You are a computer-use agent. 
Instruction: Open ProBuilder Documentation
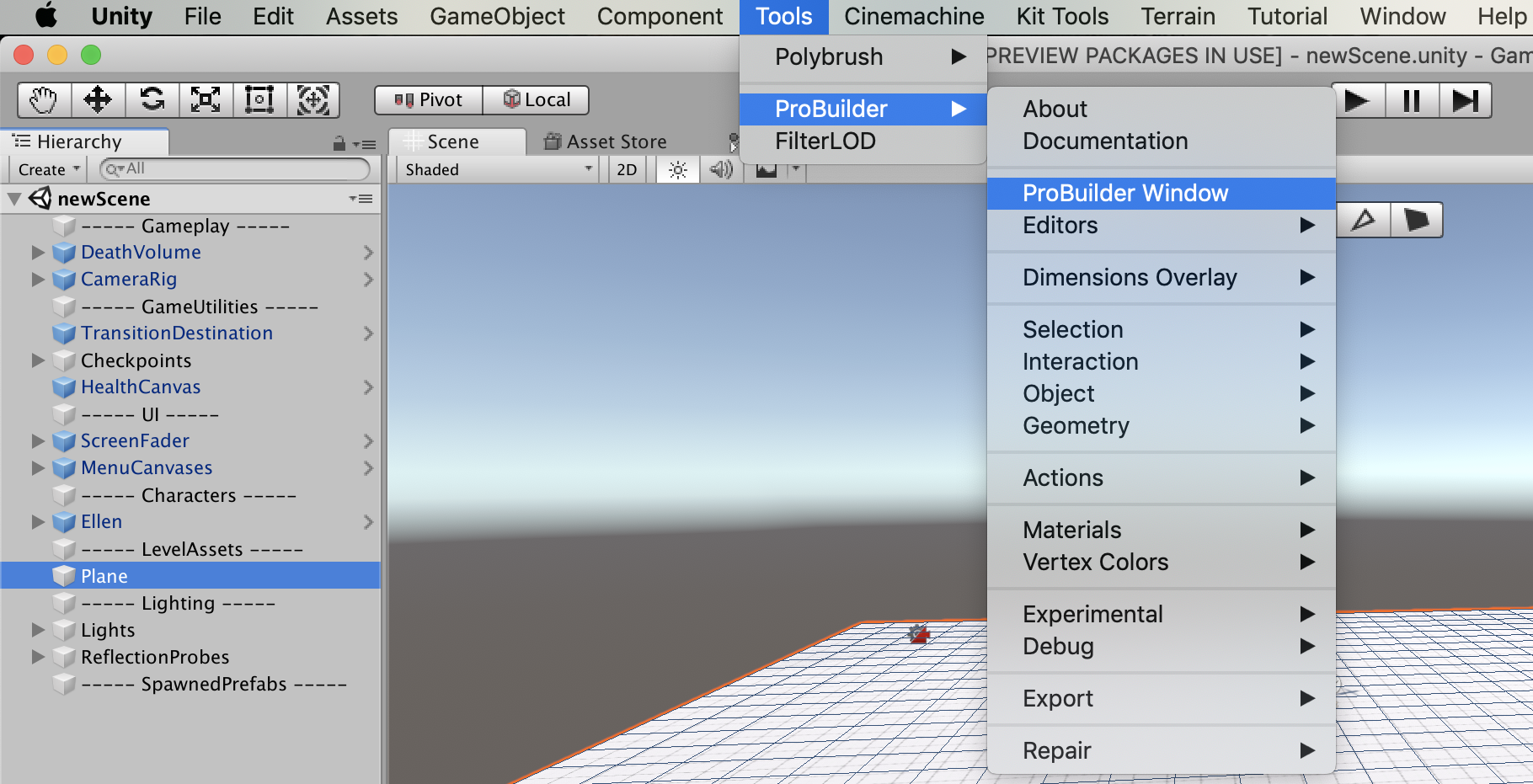1162,141
